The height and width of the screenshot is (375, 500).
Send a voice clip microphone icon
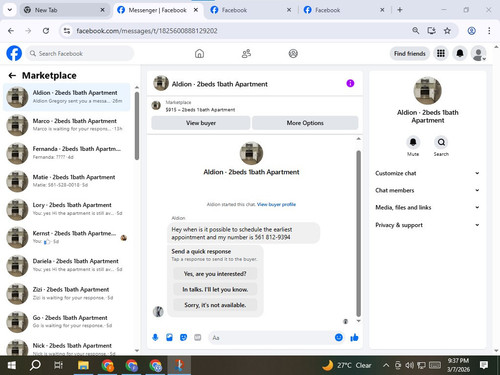coord(155,338)
